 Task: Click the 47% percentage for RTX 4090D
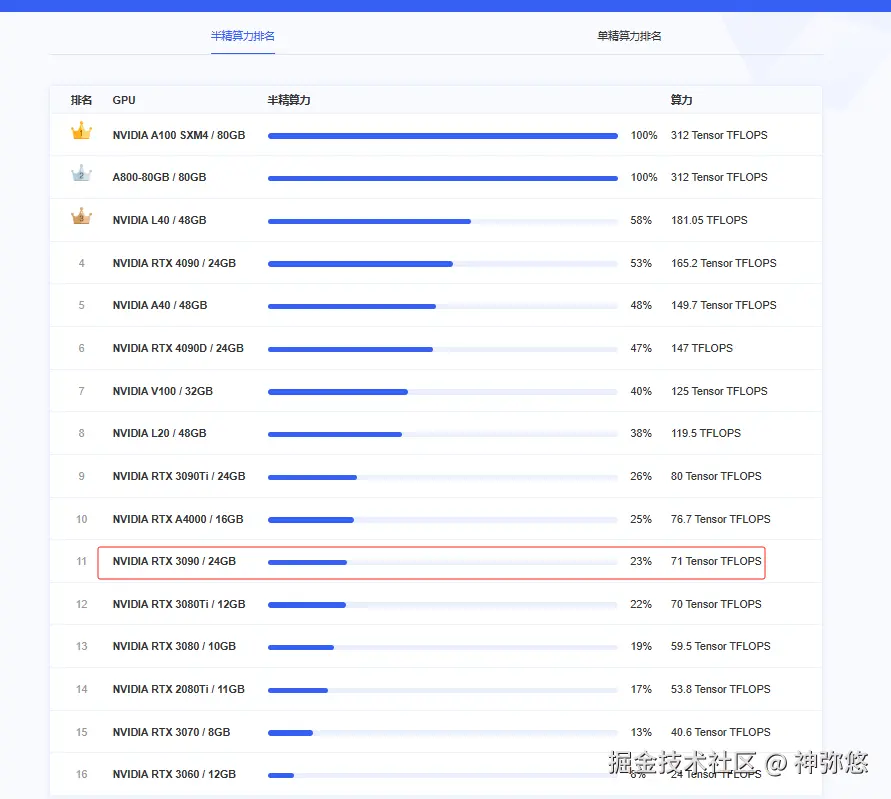click(x=641, y=348)
